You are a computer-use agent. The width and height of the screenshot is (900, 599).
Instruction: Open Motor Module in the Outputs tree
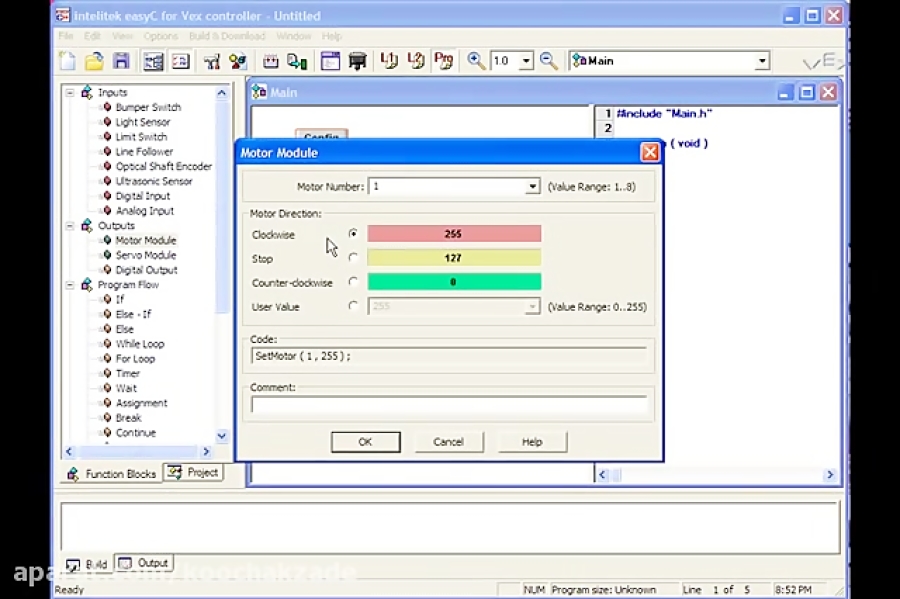coord(145,240)
